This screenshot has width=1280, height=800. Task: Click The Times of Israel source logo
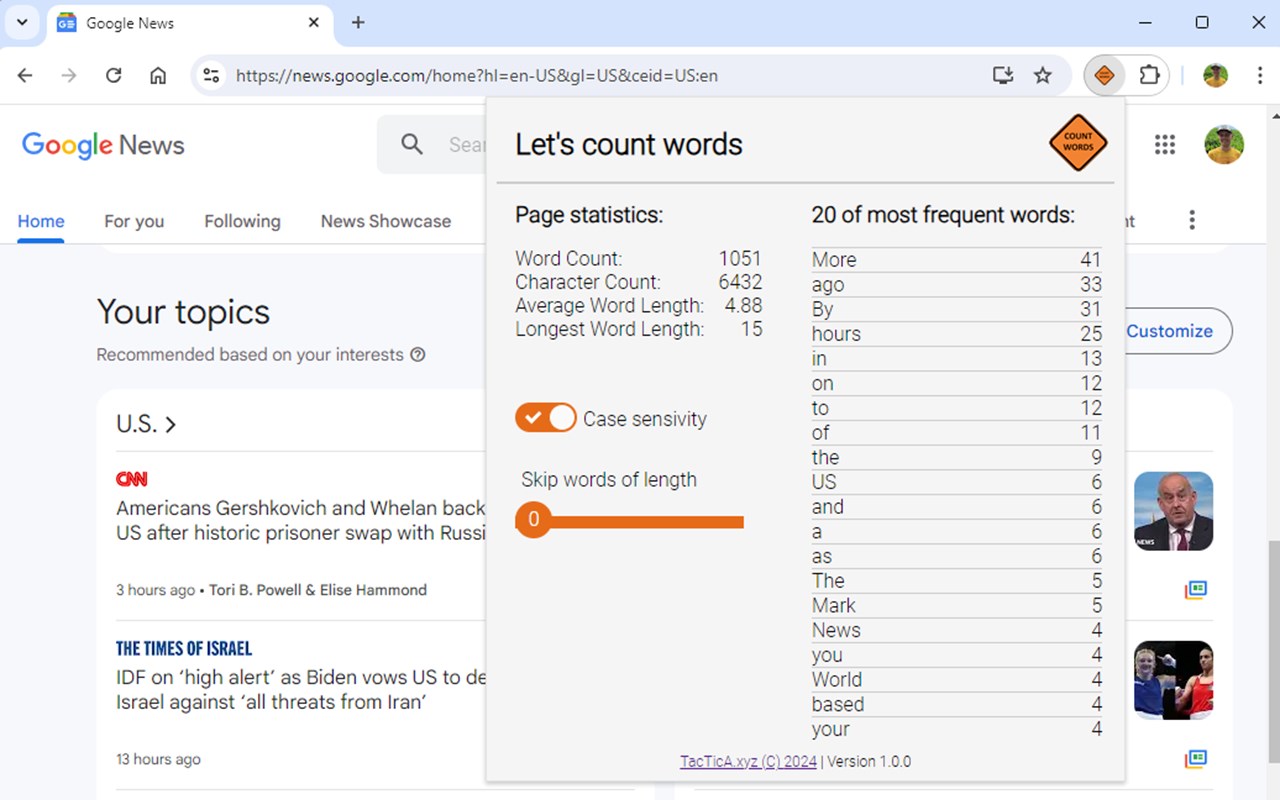click(184, 648)
